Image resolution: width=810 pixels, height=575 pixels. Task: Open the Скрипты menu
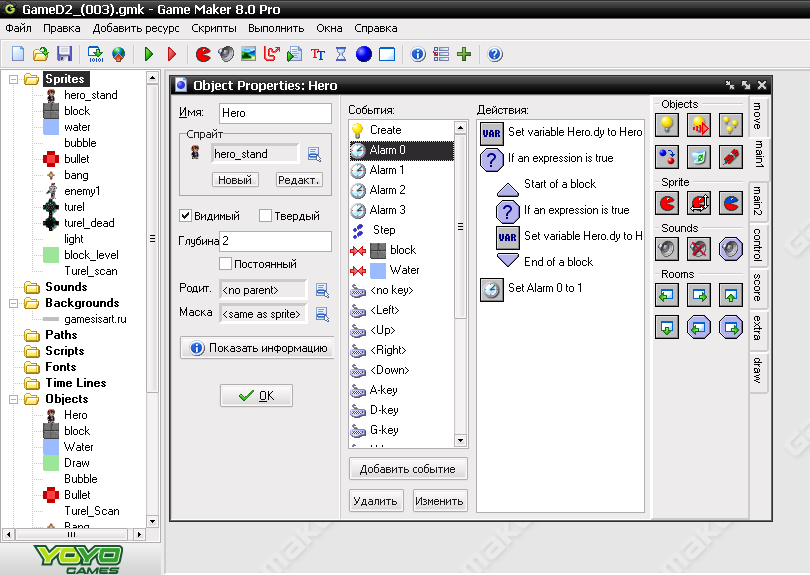pyautogui.click(x=213, y=28)
